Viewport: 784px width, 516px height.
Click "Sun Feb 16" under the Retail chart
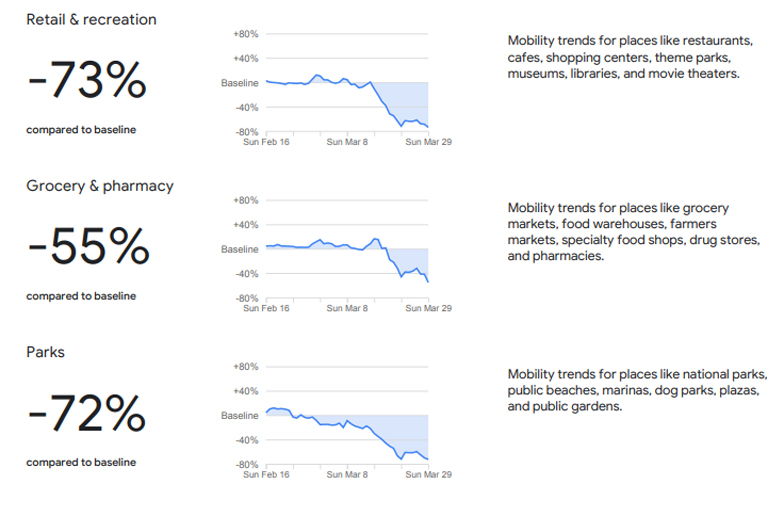(x=267, y=142)
